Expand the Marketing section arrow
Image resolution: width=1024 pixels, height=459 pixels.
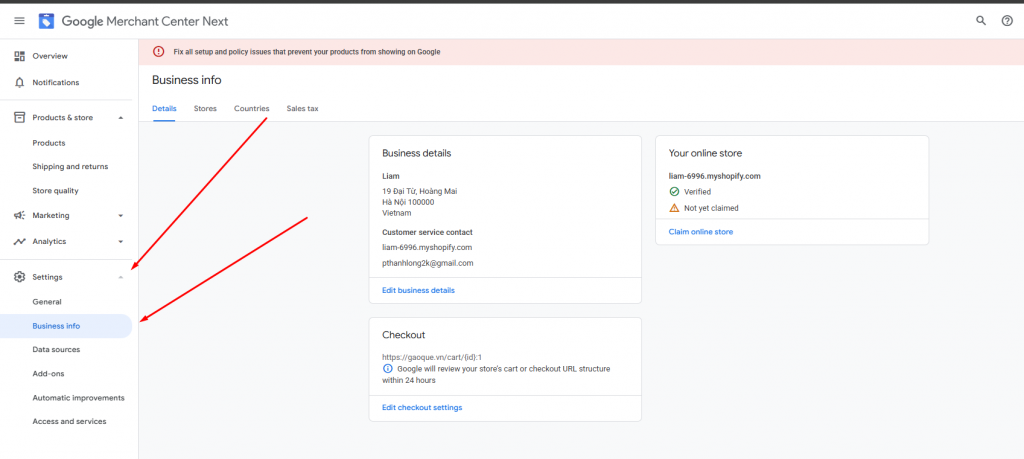pos(121,215)
